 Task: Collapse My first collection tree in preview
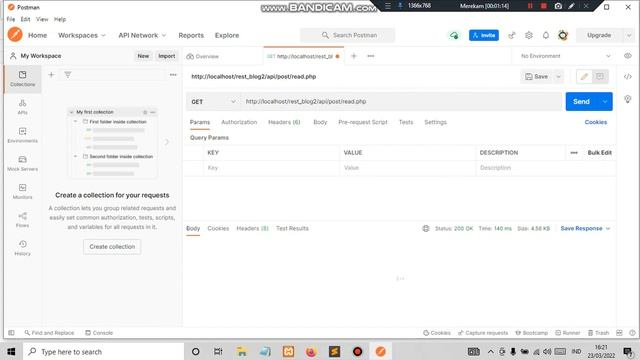71,112
